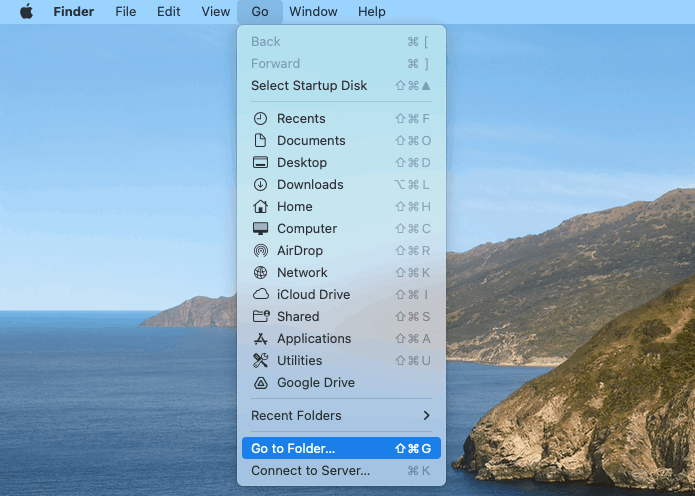695x496 pixels.
Task: Open the File menu
Action: (125, 12)
